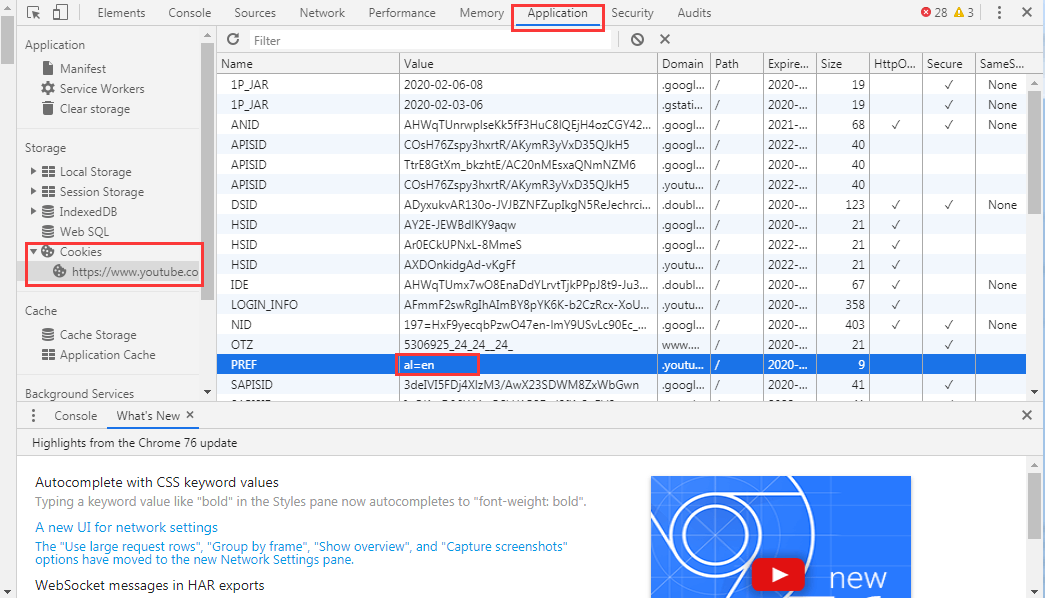Select the What's New drawer tab
The height and width of the screenshot is (598, 1045).
pos(148,415)
